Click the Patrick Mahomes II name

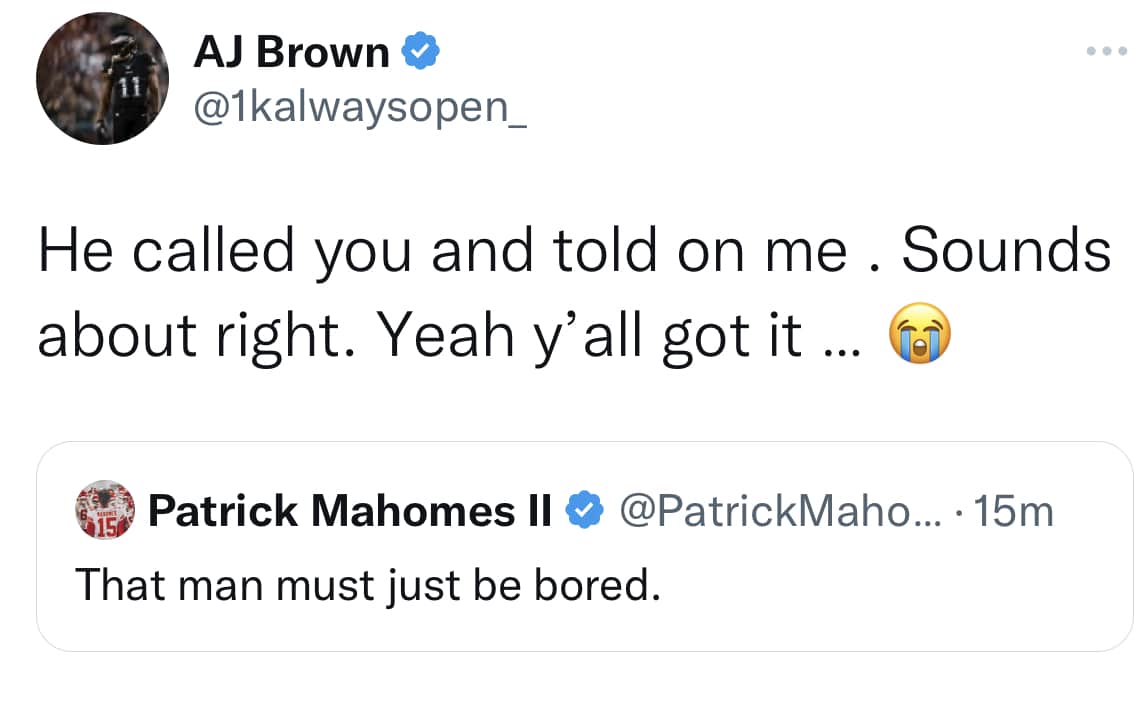coord(350,513)
